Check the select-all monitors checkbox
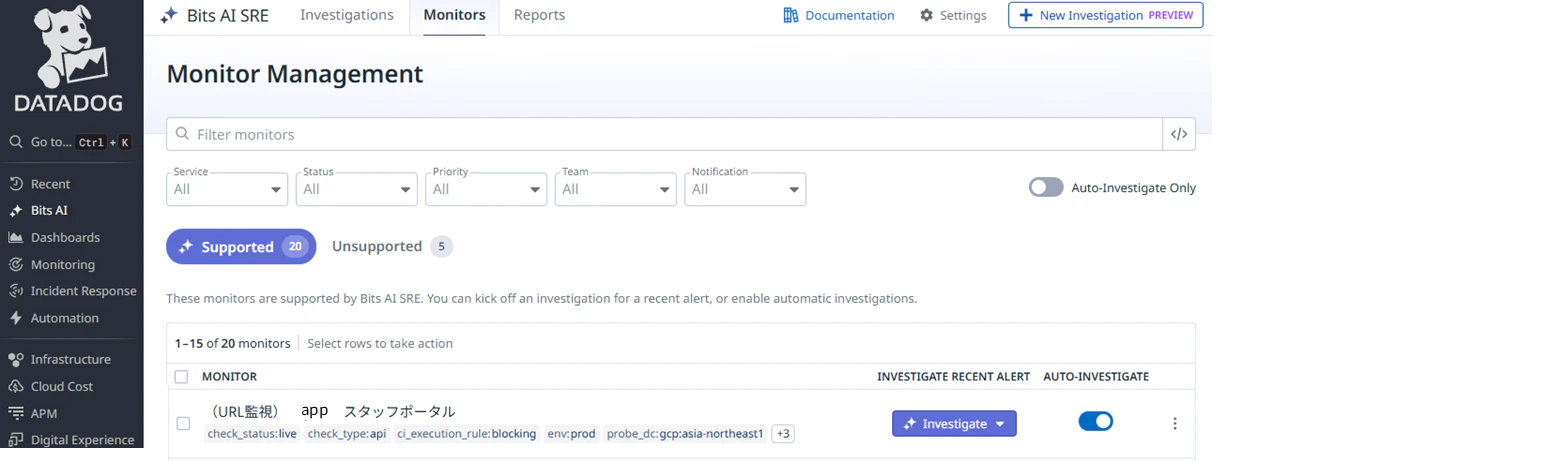The height and width of the screenshot is (461, 1545). pyautogui.click(x=181, y=377)
